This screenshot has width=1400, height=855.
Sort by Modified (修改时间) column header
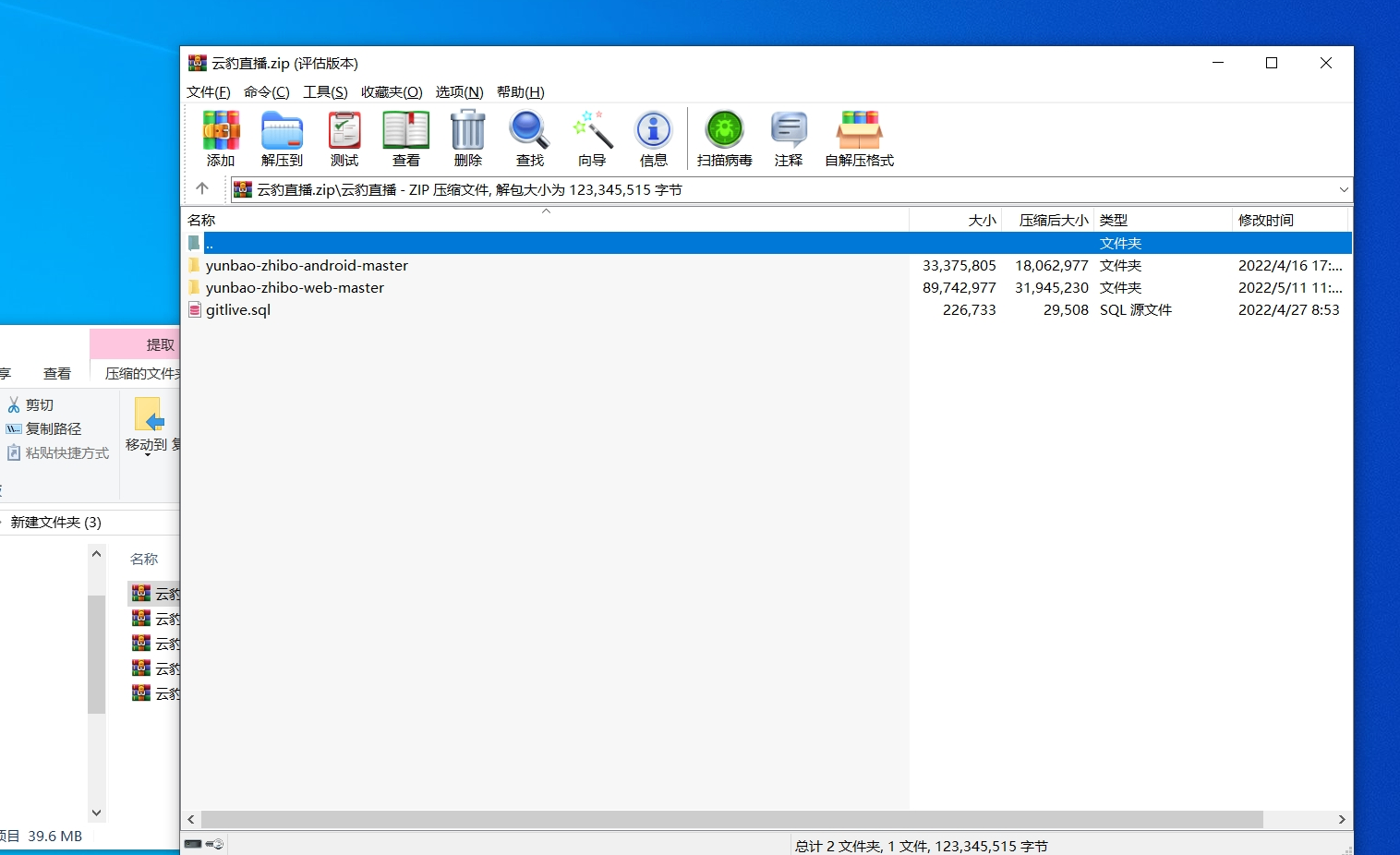pyautogui.click(x=1291, y=220)
